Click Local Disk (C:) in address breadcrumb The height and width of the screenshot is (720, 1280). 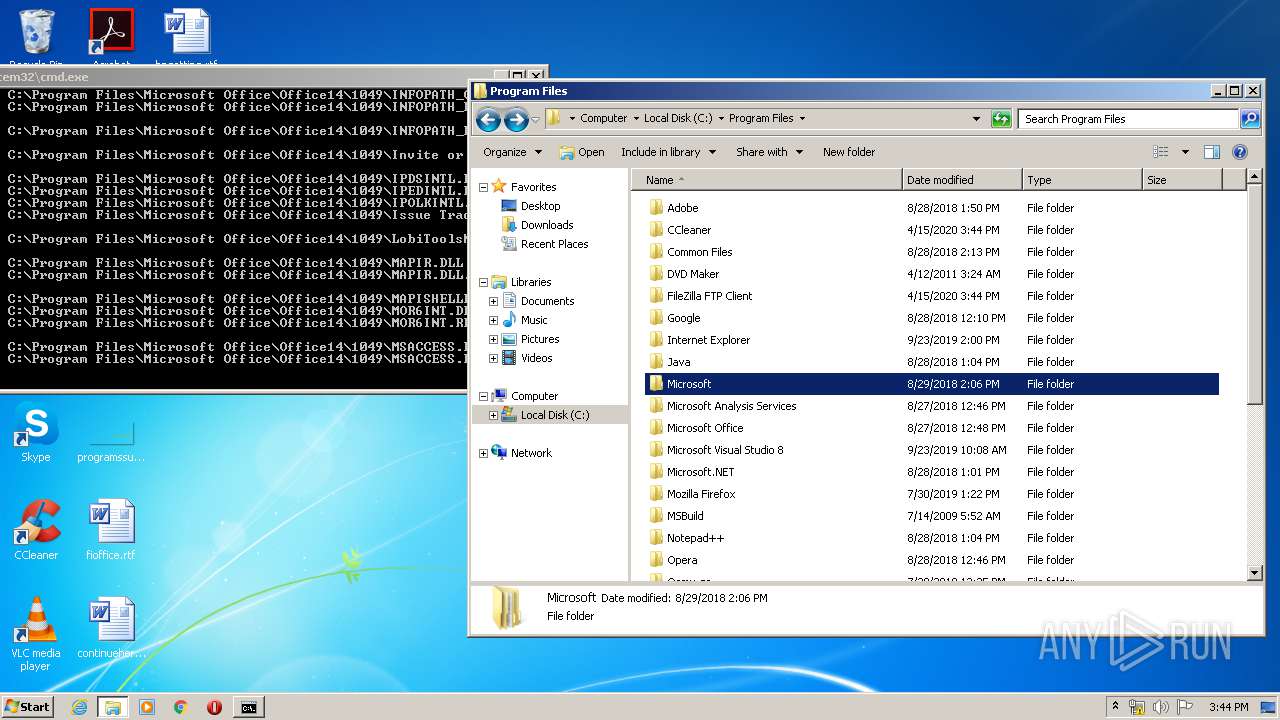[x=678, y=118]
